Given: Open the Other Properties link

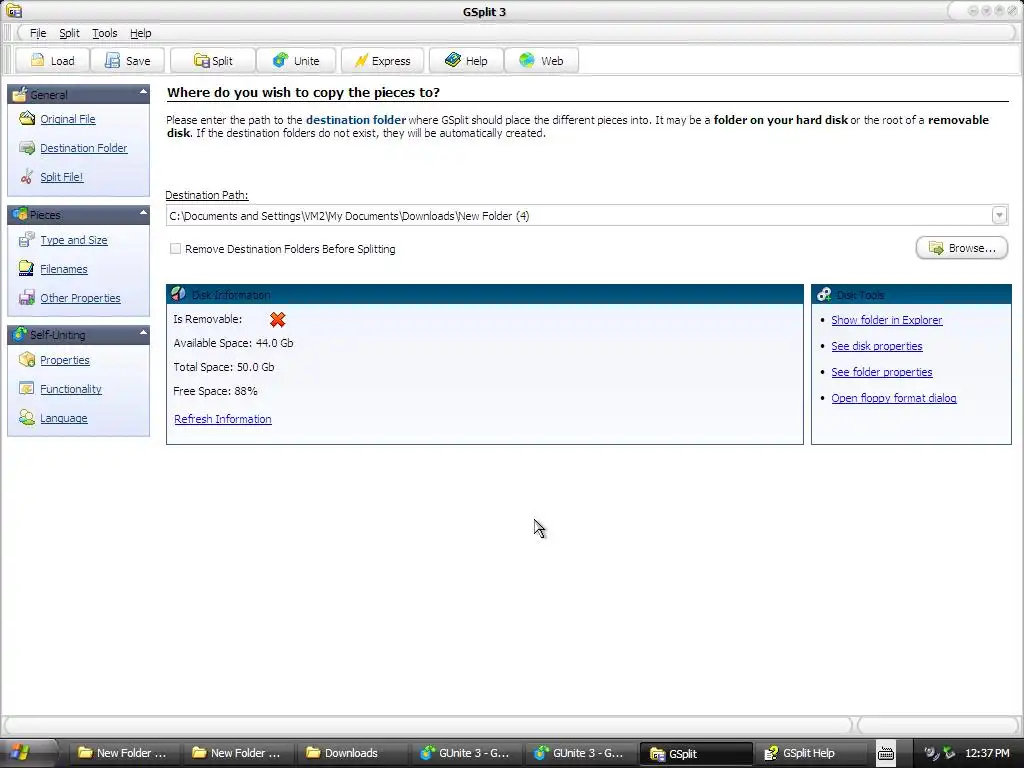Looking at the screenshot, I should pos(80,298).
